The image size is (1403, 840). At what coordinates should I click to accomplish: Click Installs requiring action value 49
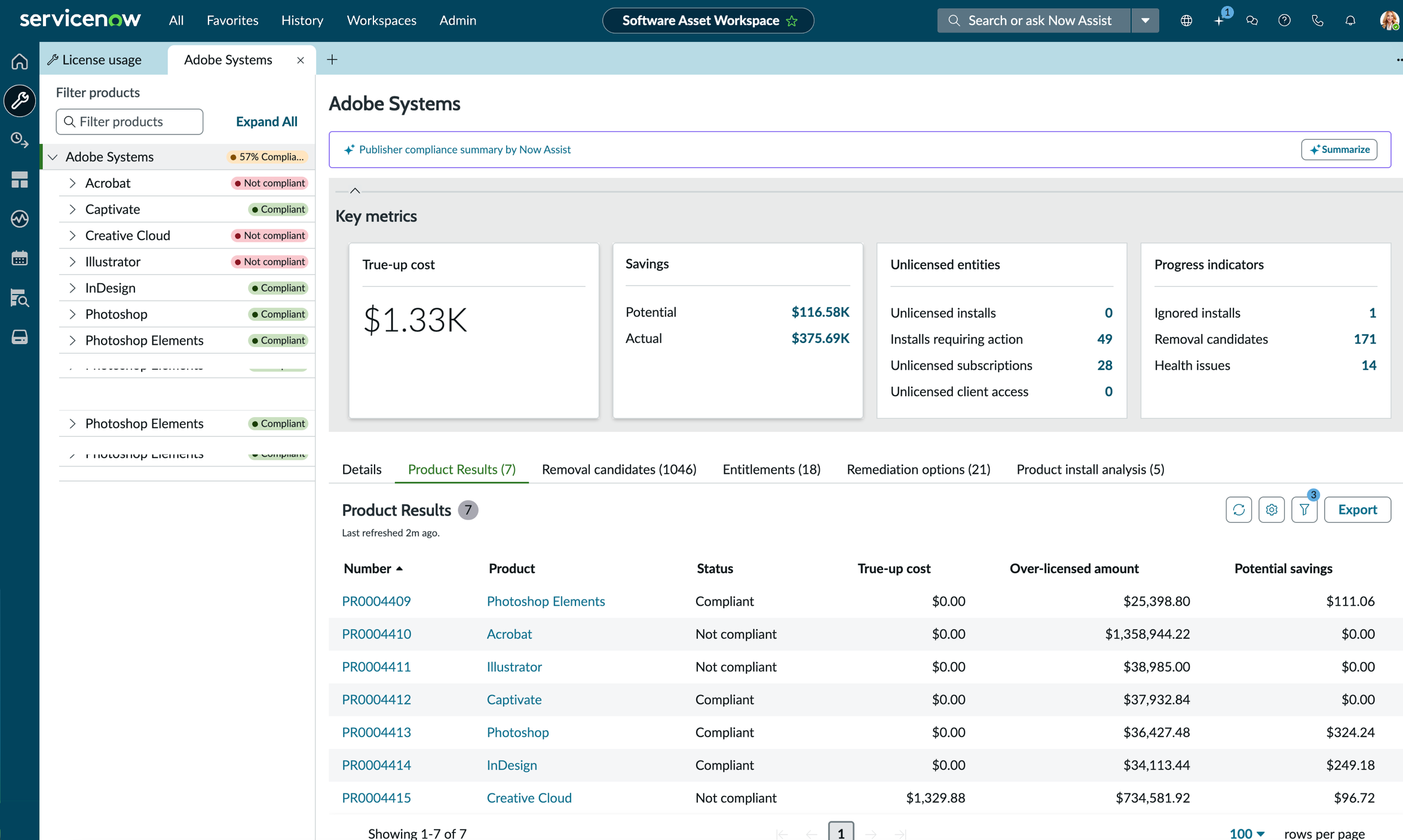point(1104,339)
